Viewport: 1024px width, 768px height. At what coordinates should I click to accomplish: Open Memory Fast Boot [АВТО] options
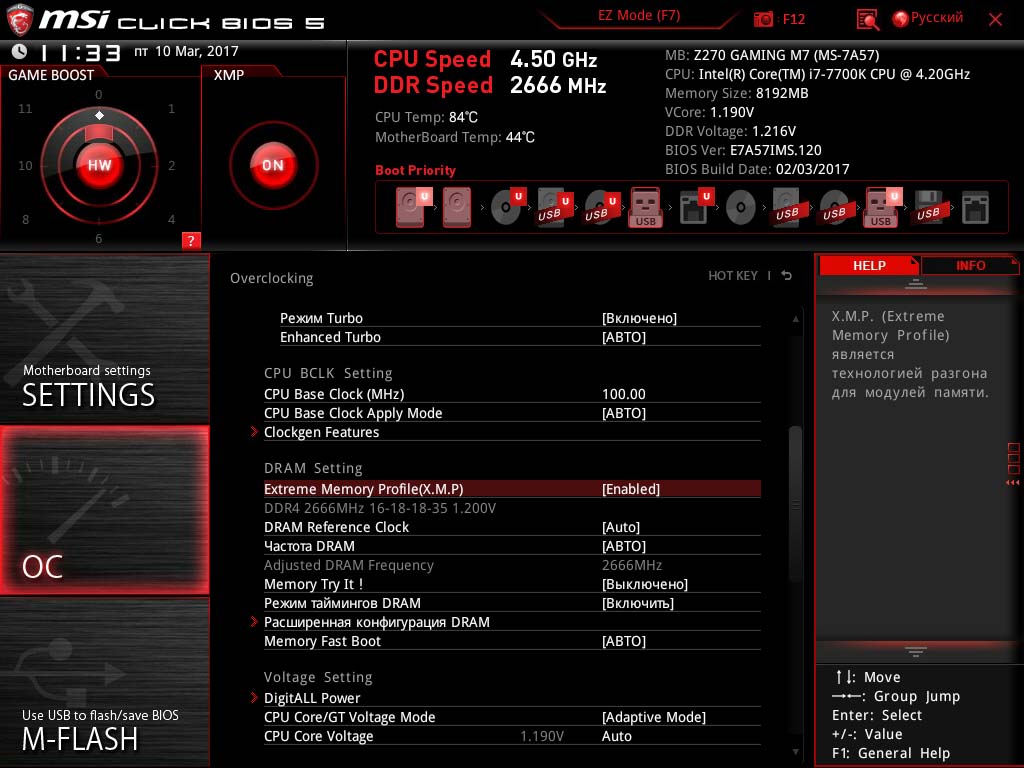(623, 641)
